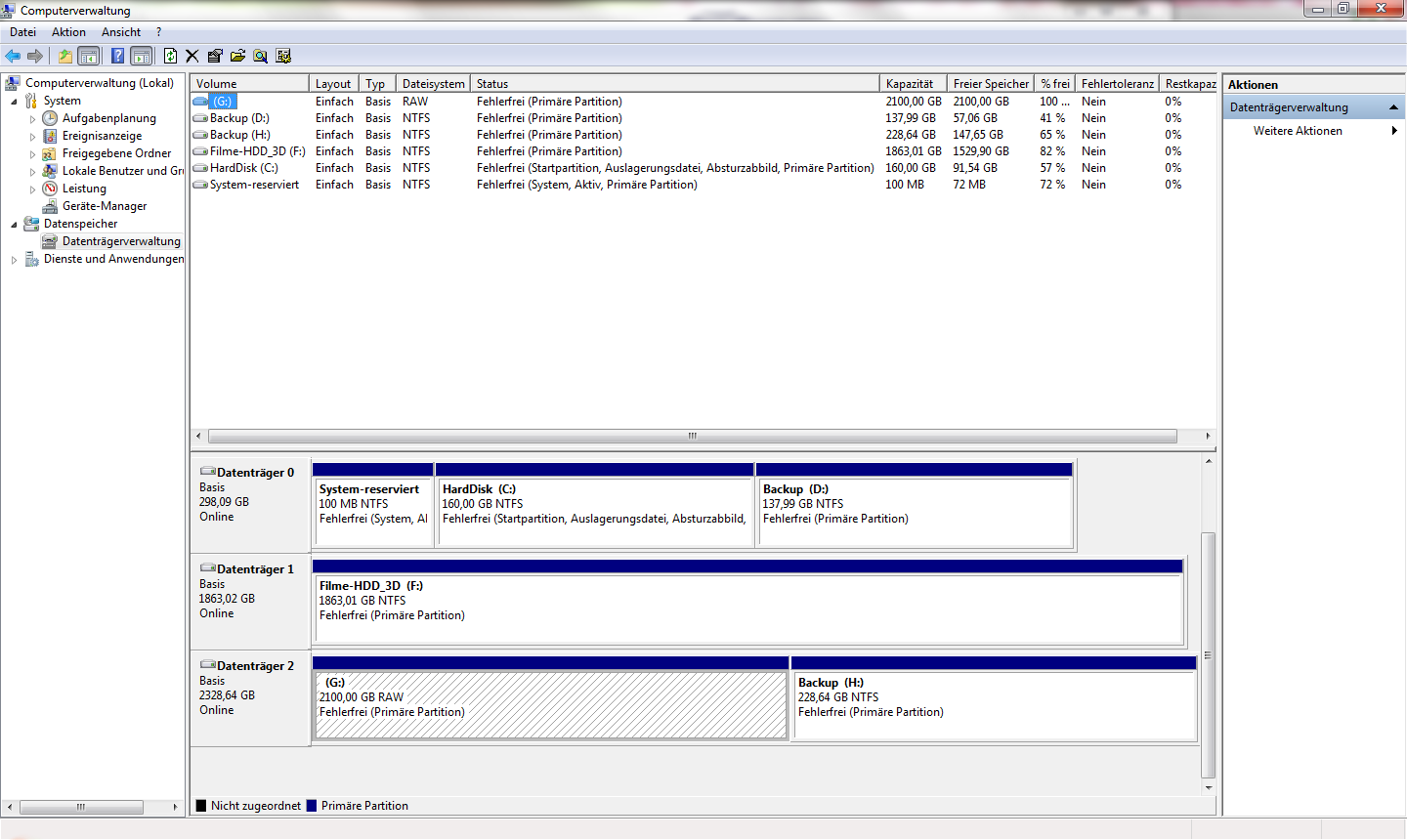Viewport: 1407px width, 840px height.
Task: Select Backup (D:) partition block
Action: 915,504
